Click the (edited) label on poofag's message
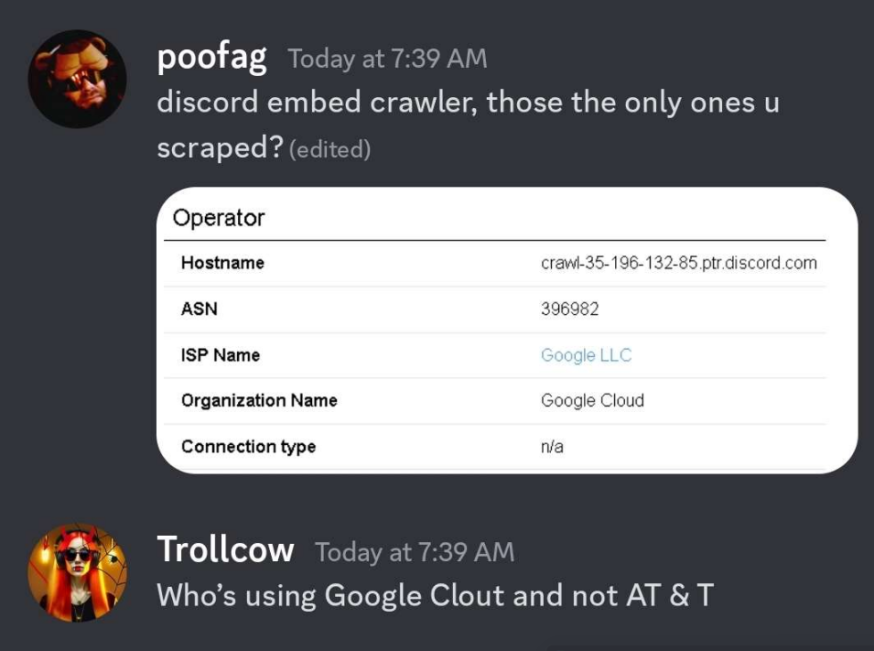This screenshot has width=874, height=651. click(x=329, y=150)
